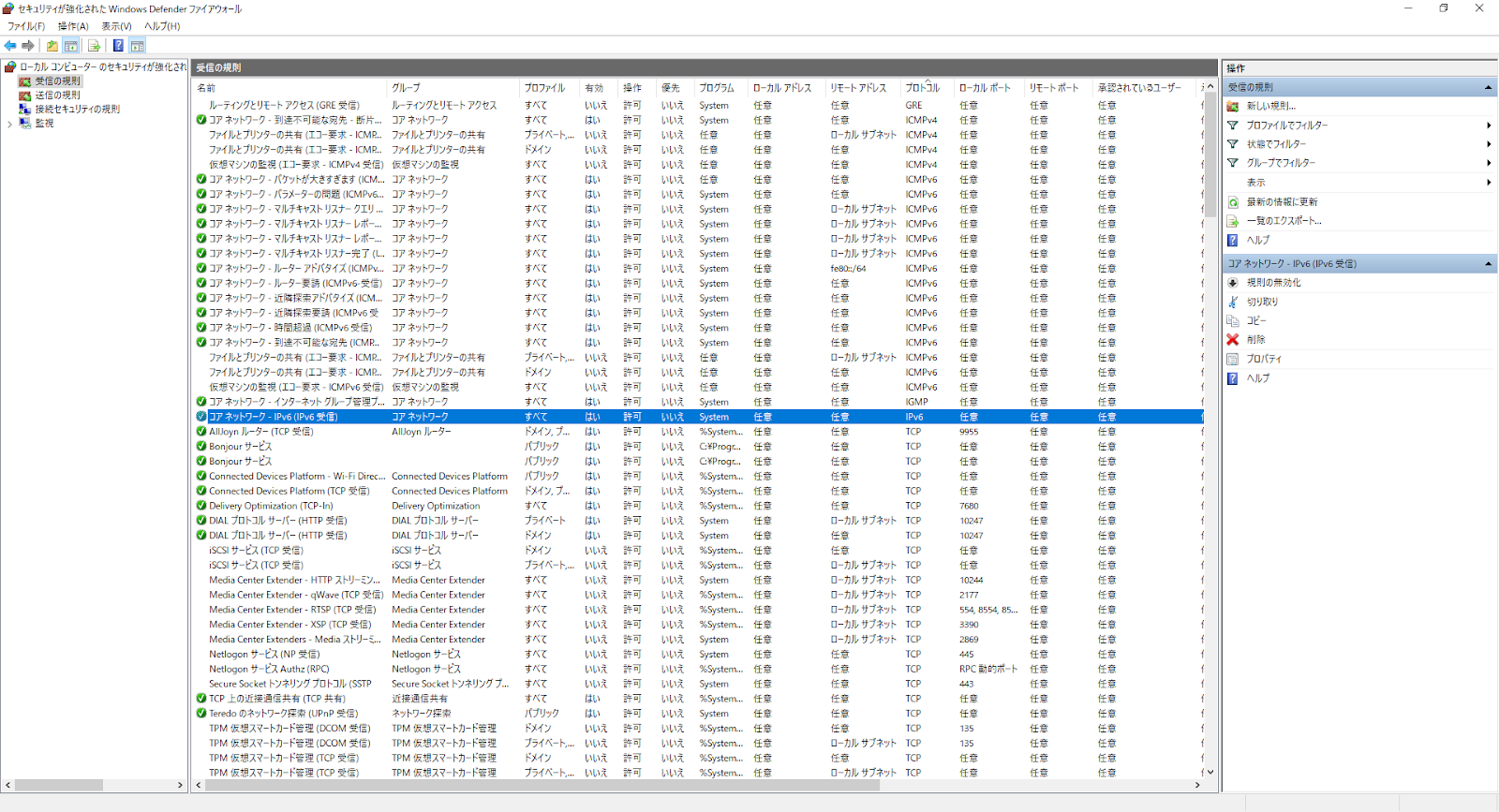The width and height of the screenshot is (1499, 812).
Task: Click the red X icon beside 削除
Action: [1233, 339]
